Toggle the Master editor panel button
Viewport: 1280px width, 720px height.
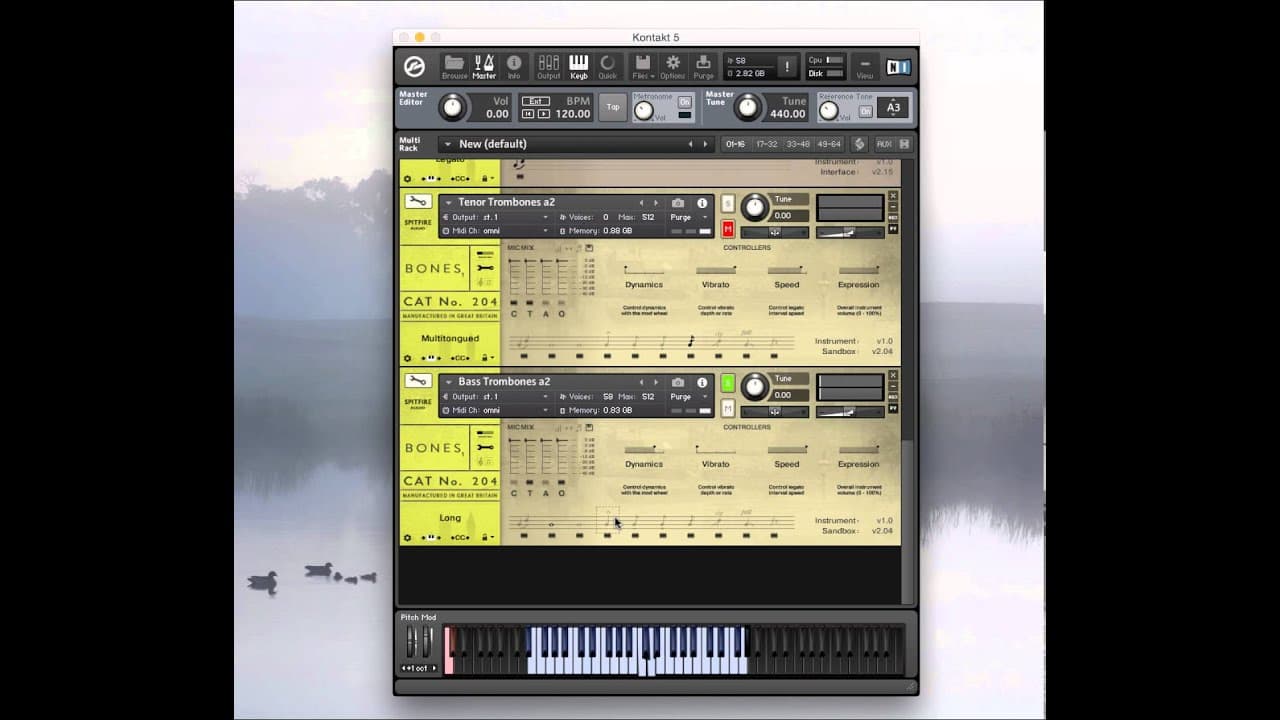click(x=484, y=67)
